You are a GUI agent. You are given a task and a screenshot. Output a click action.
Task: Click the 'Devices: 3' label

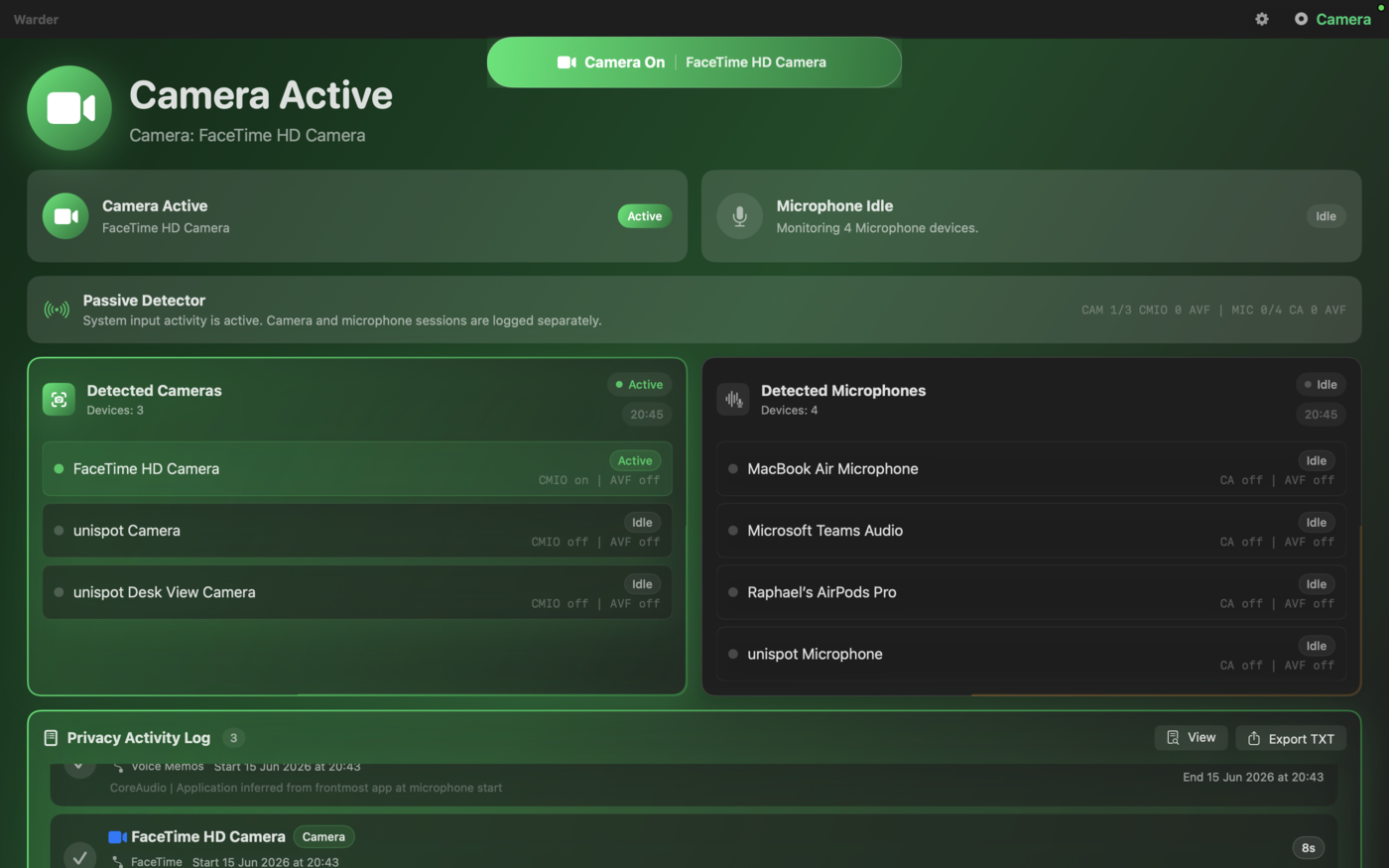115,410
